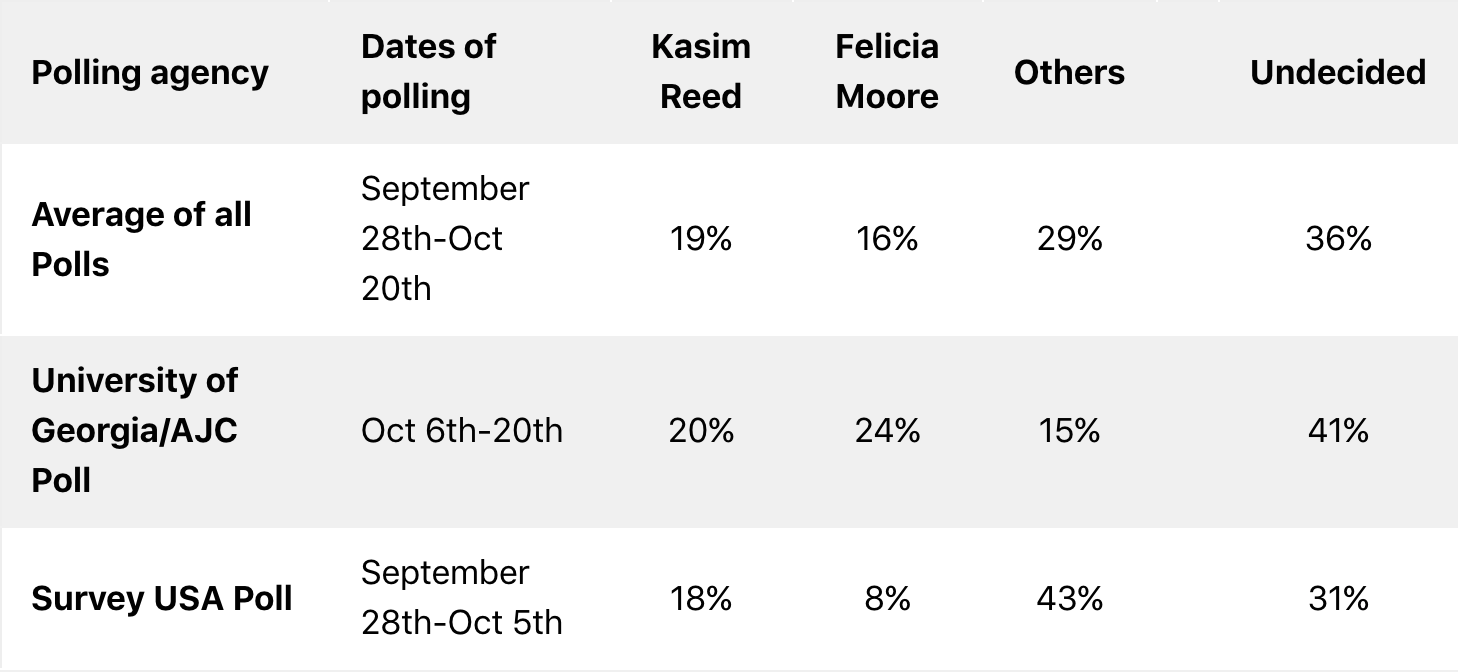
Task: Click the September 28th-Oct 20th date cell
Action: click(445, 240)
